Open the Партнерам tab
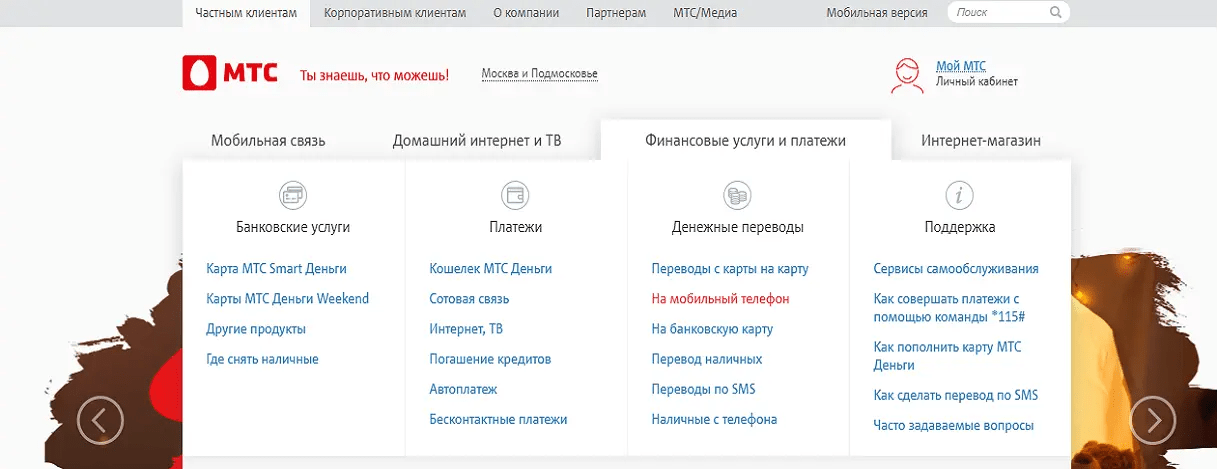 (618, 13)
